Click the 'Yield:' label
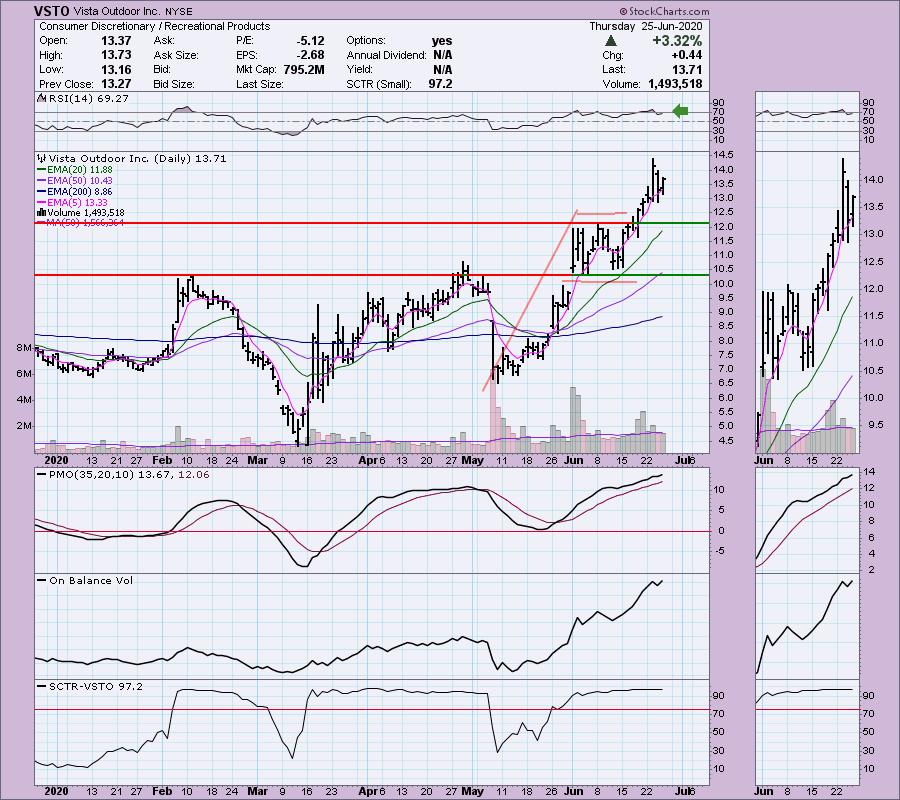The width and height of the screenshot is (900, 800). click(x=359, y=69)
